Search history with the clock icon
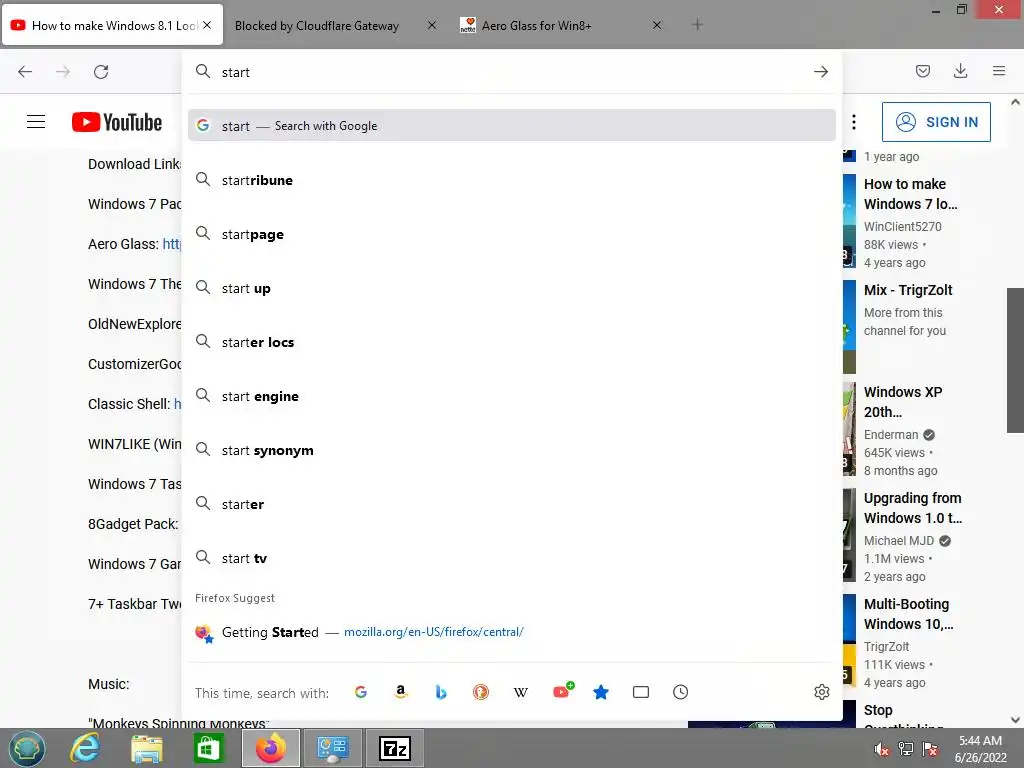The height and width of the screenshot is (768, 1024). click(680, 692)
